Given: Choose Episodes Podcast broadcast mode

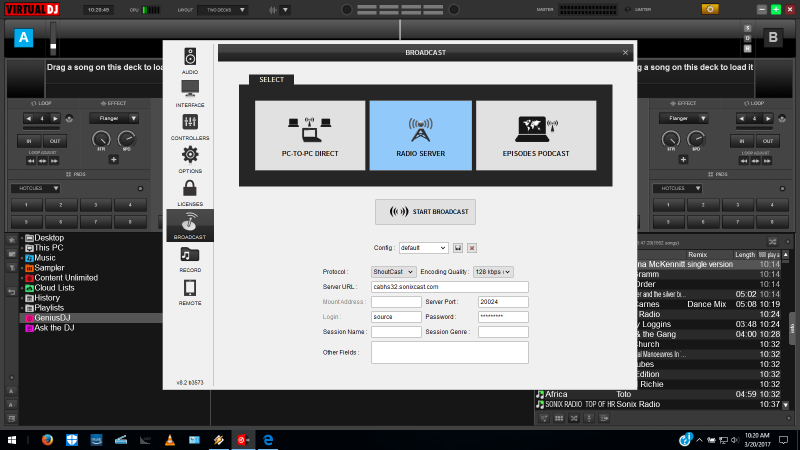Looking at the screenshot, I should 536,135.
